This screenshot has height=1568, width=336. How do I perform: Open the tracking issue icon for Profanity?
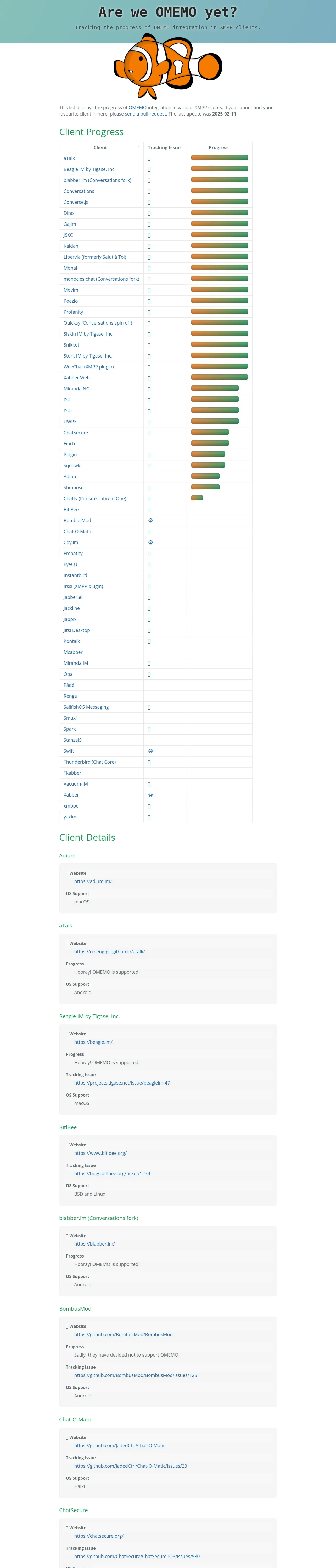click(149, 312)
